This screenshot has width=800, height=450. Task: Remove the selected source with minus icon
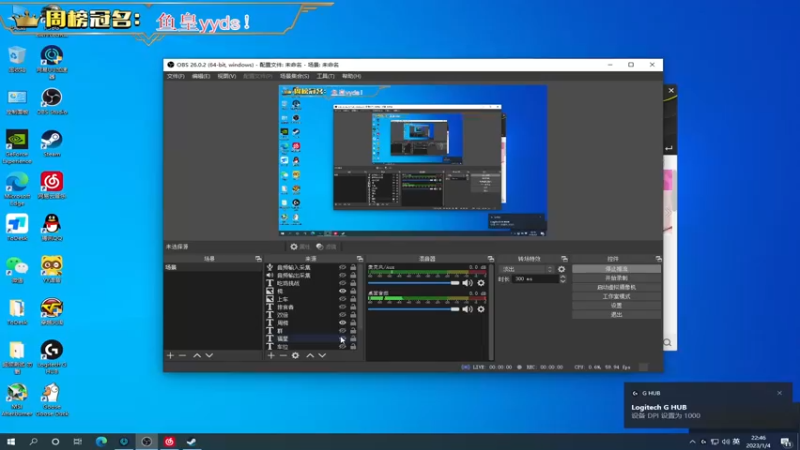(283, 355)
